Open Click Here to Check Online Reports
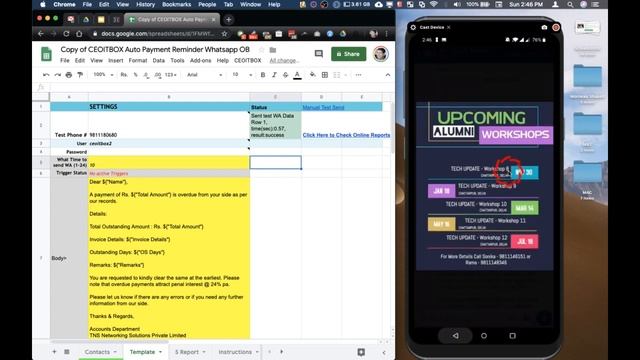640x360 pixels. click(x=346, y=135)
